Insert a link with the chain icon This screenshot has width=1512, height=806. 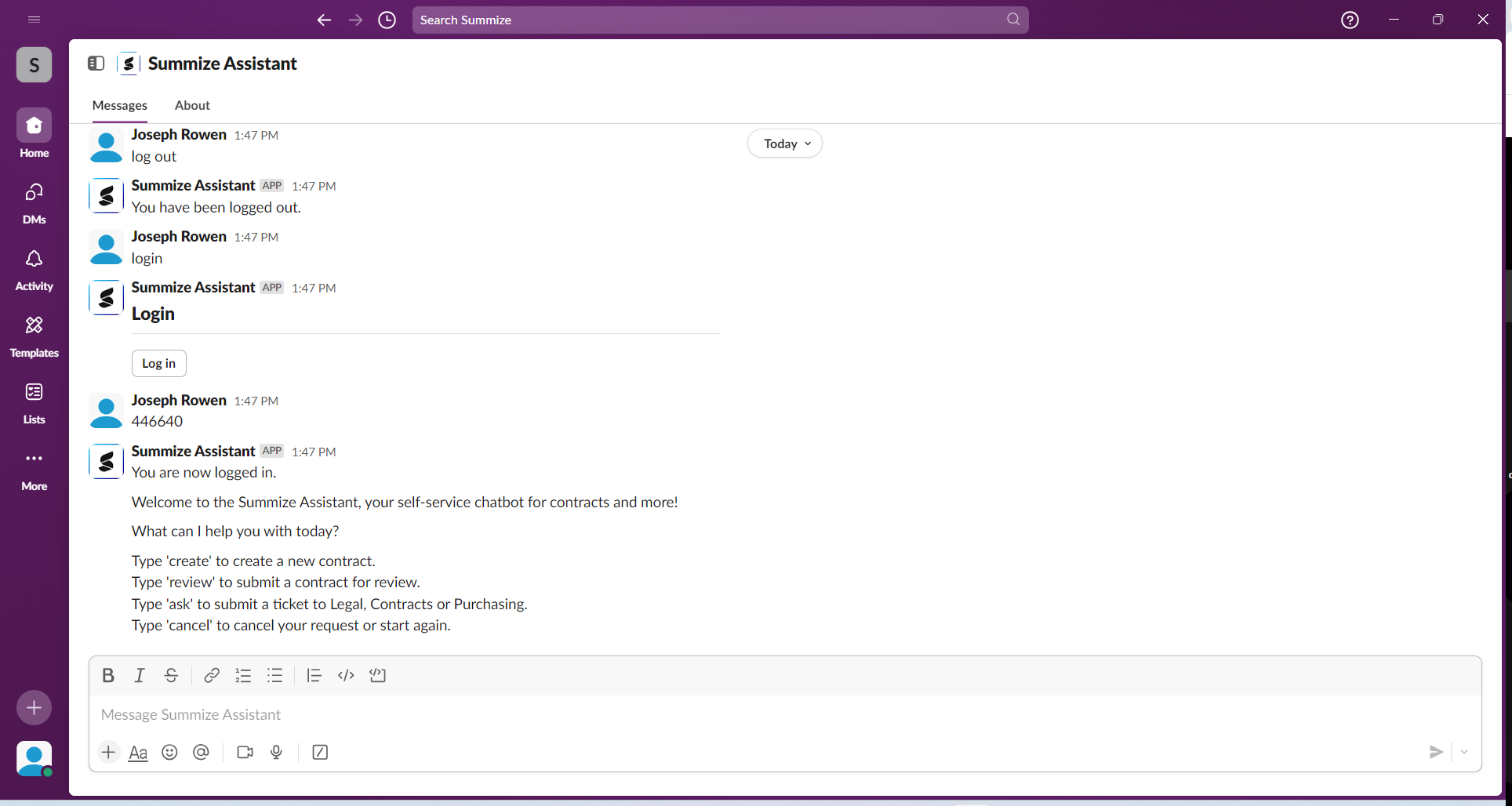(212, 675)
